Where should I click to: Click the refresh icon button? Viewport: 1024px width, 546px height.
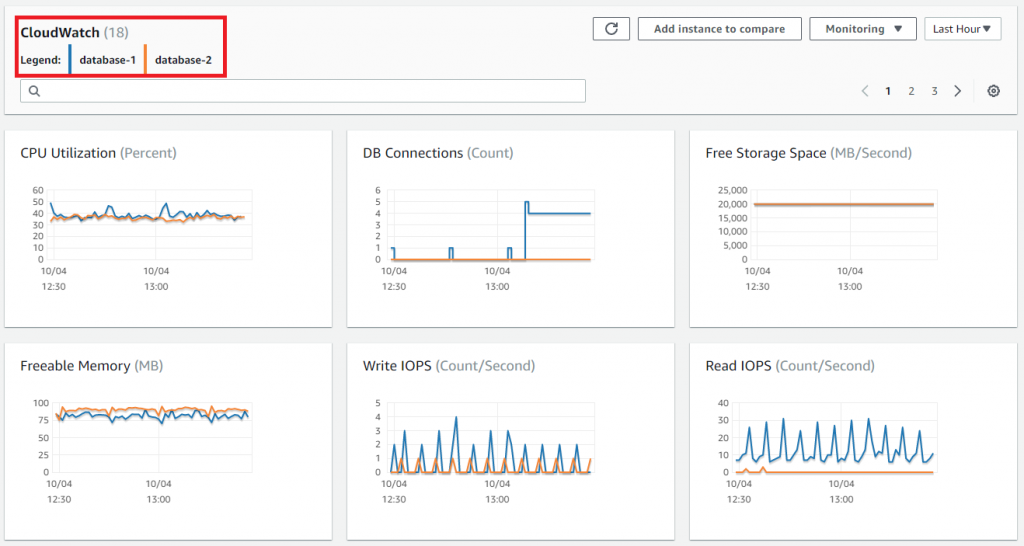611,29
